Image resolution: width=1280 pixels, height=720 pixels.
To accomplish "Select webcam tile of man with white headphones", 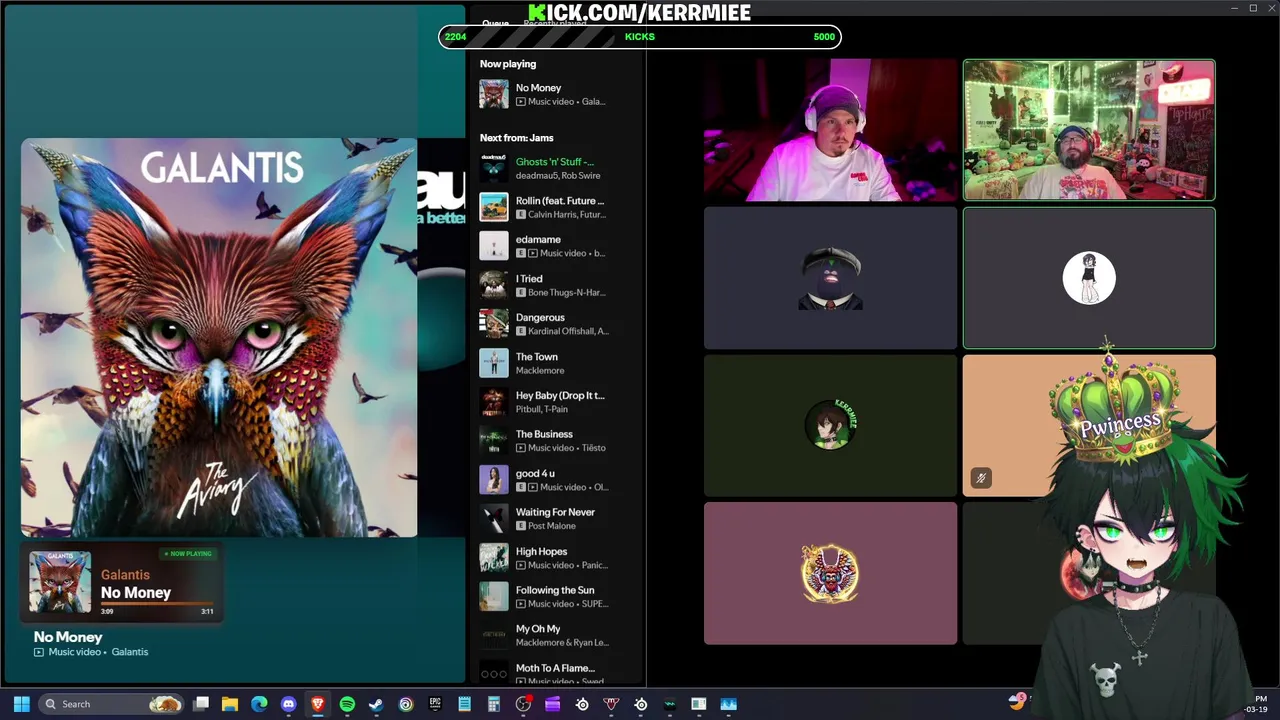I will tap(830, 130).
